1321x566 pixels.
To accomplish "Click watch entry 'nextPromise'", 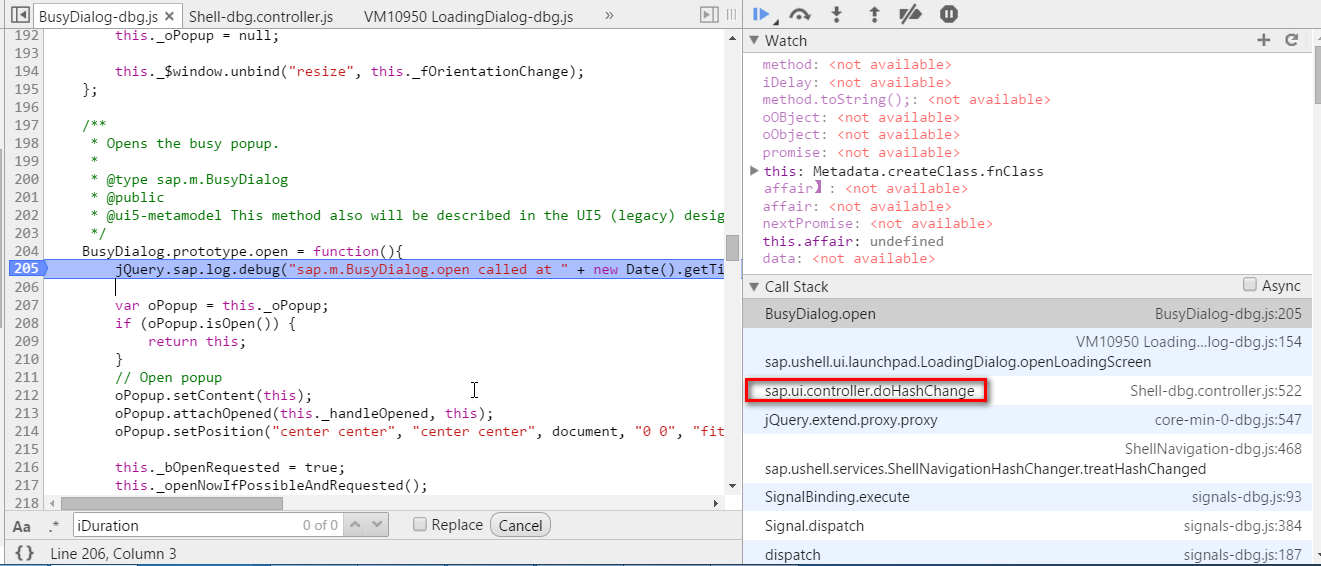I will [x=877, y=224].
